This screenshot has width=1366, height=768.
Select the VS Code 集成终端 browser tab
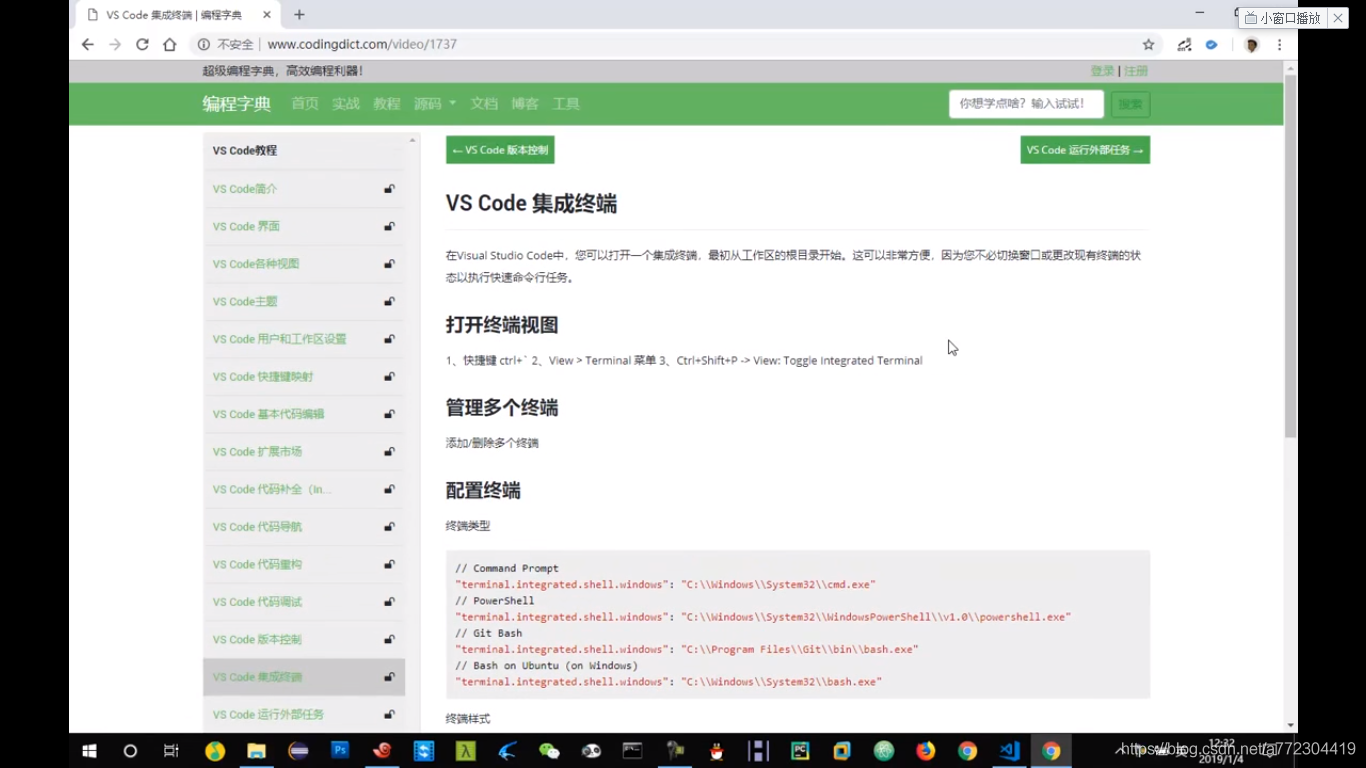point(179,15)
